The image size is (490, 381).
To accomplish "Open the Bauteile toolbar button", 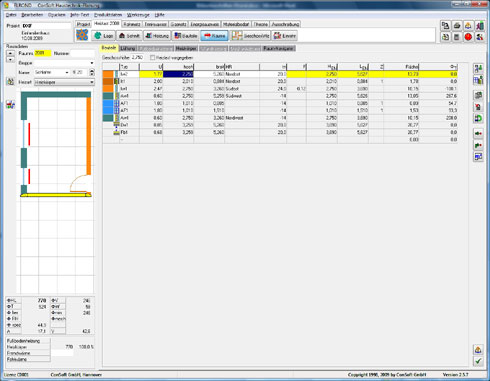I will click(x=186, y=36).
